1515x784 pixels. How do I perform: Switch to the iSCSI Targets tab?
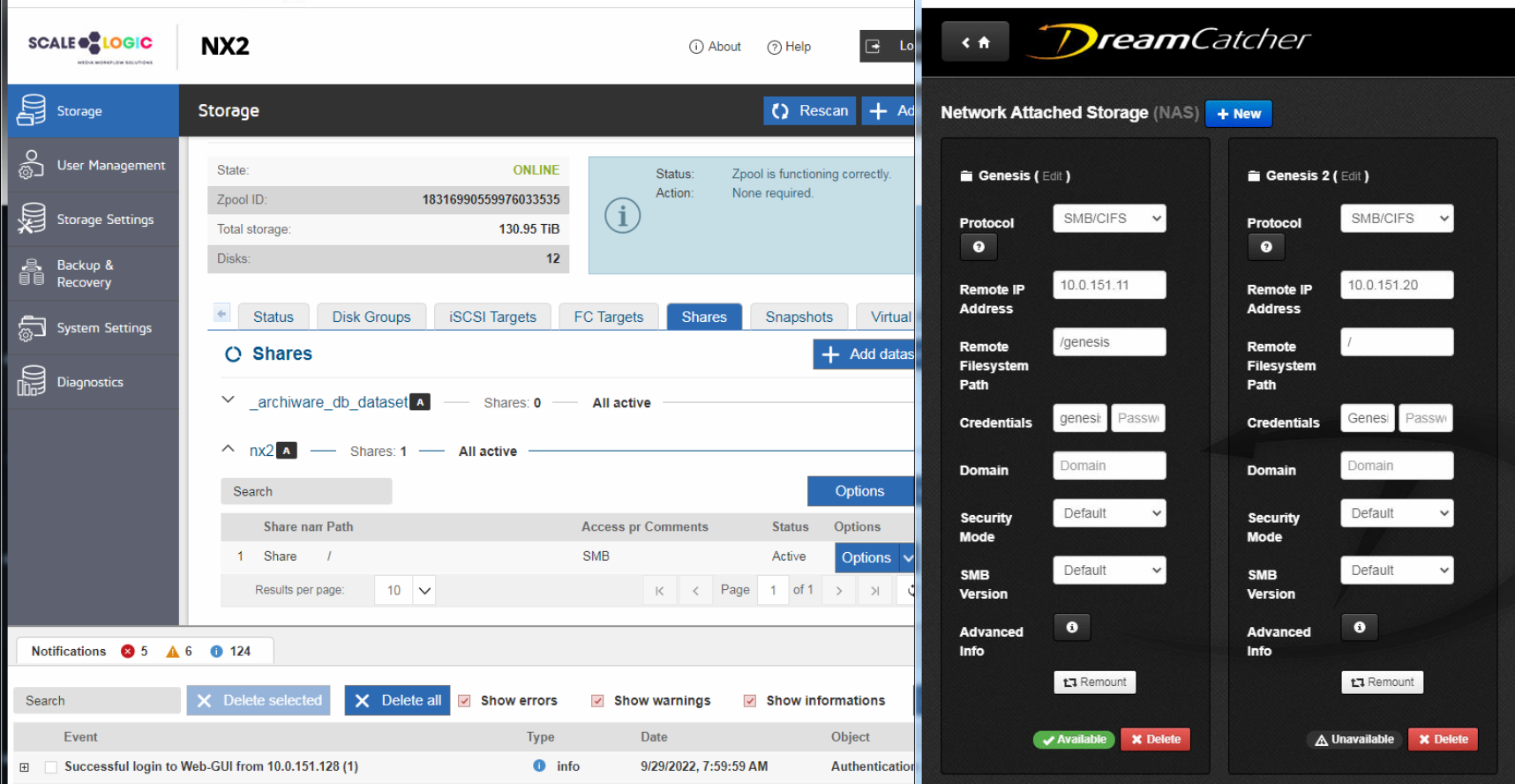click(x=492, y=317)
